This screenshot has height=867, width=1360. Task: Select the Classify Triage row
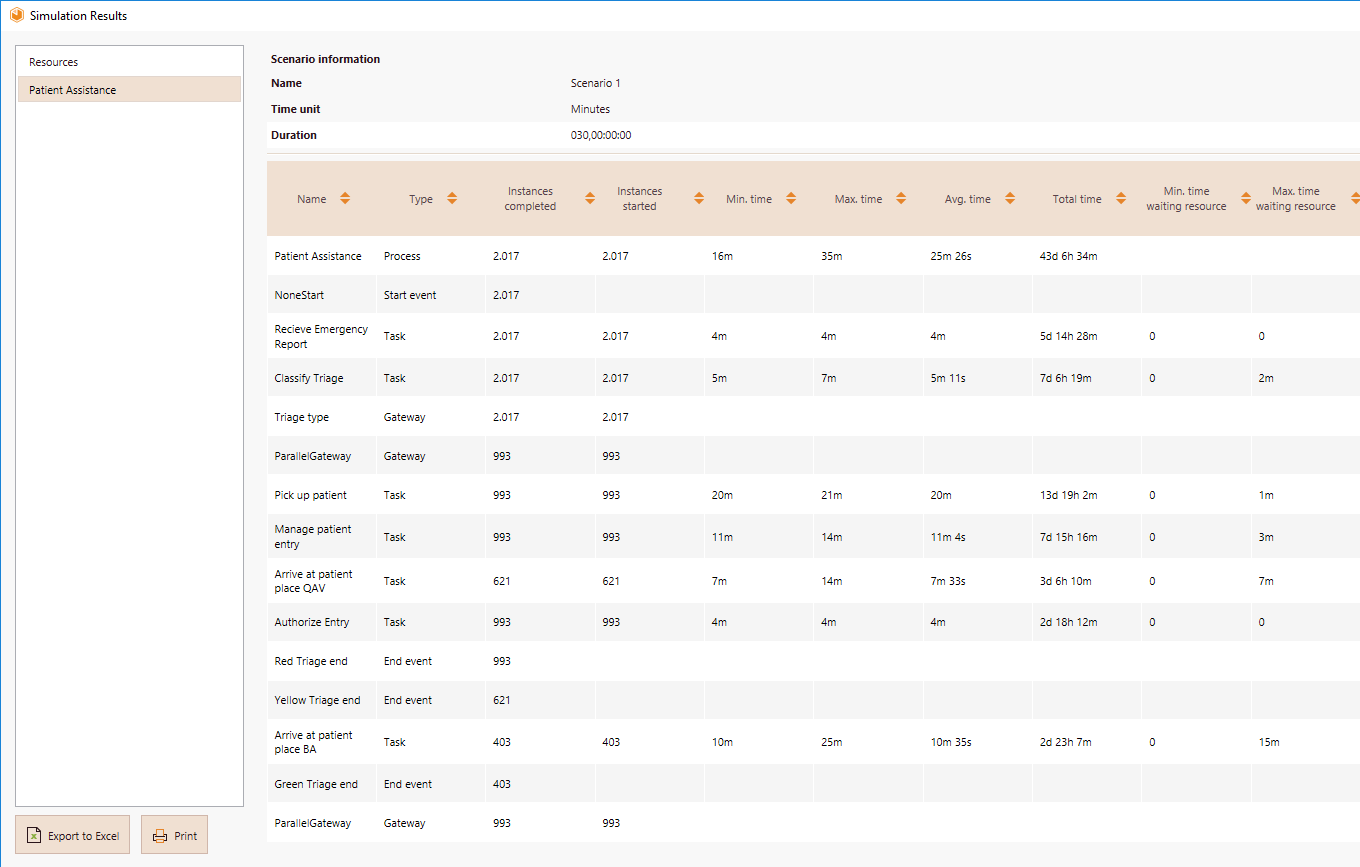click(x=813, y=378)
